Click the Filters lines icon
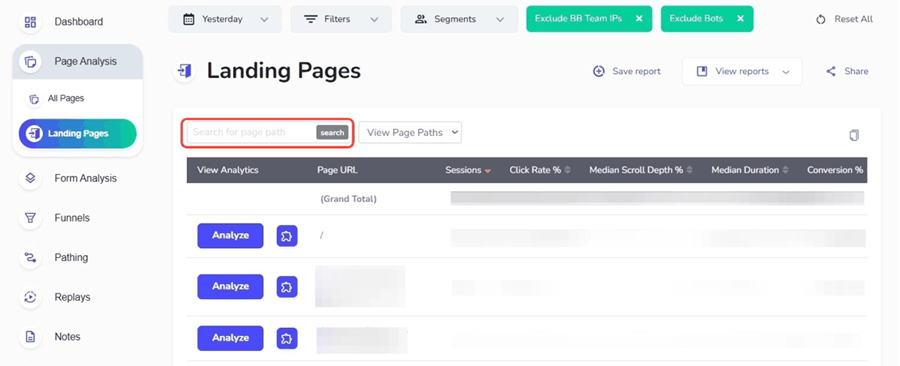 pyautogui.click(x=311, y=20)
